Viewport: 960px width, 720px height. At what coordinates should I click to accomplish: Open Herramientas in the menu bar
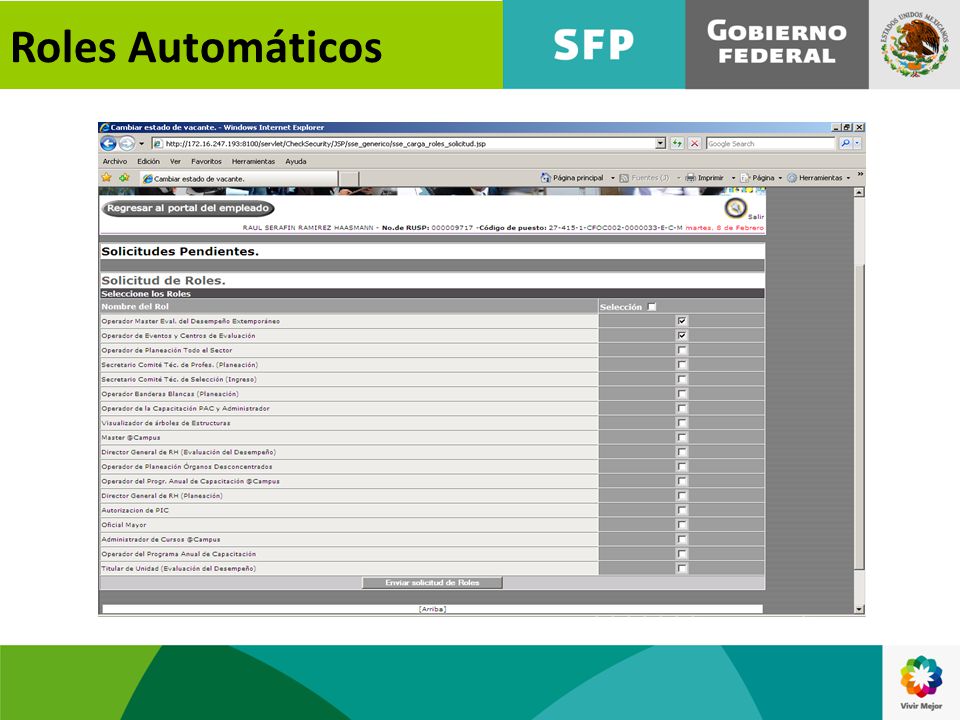[x=253, y=162]
